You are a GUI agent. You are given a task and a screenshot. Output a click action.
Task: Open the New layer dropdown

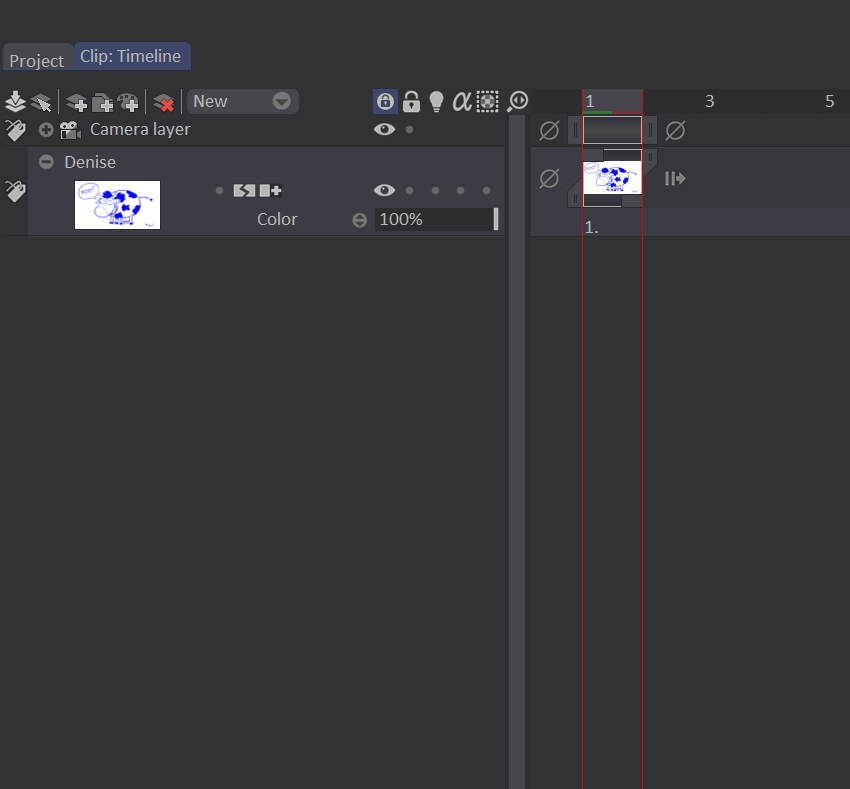[x=240, y=101]
